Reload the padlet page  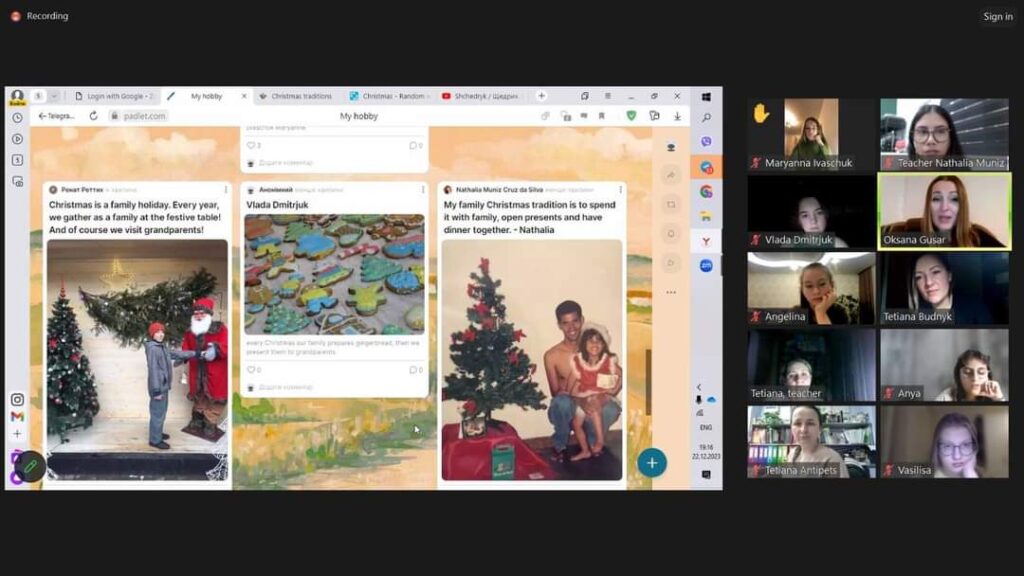(93, 116)
